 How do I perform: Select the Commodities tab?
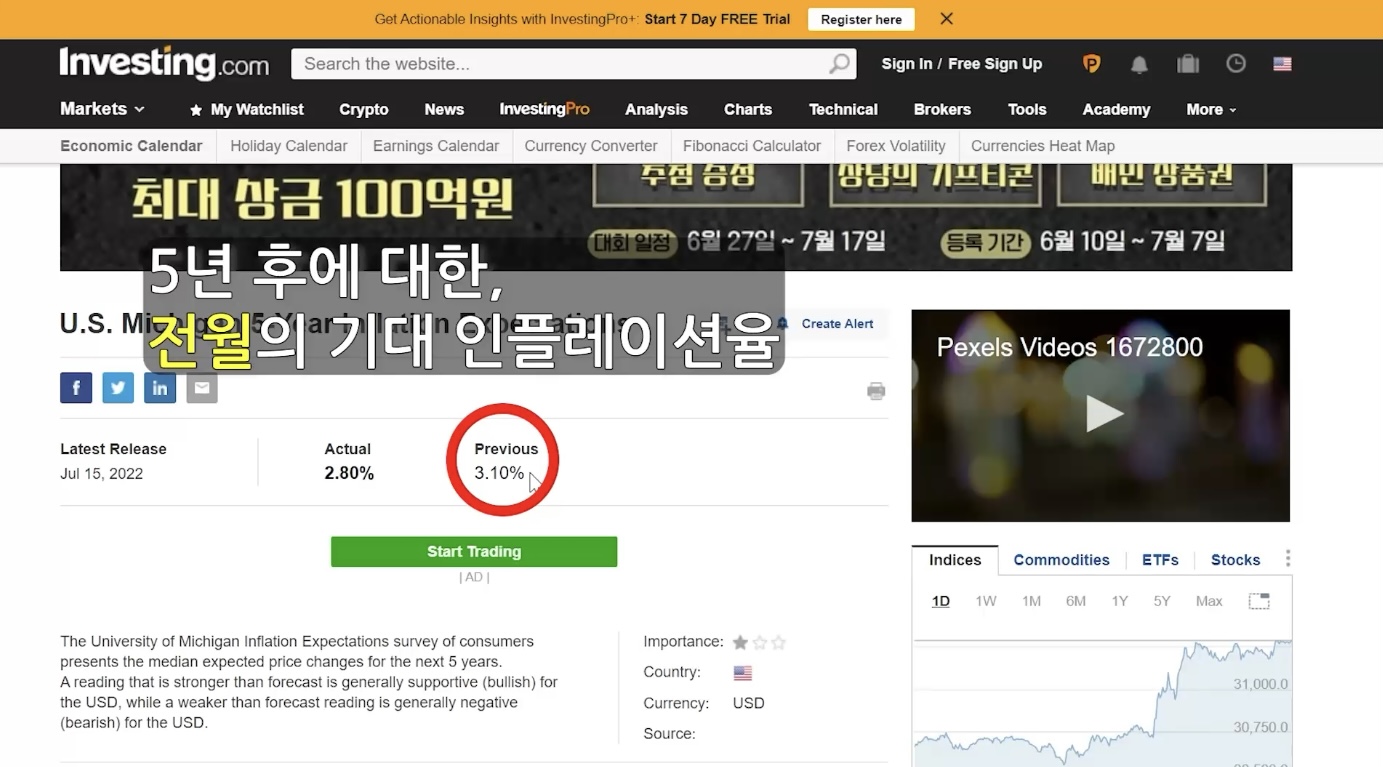coord(1061,560)
